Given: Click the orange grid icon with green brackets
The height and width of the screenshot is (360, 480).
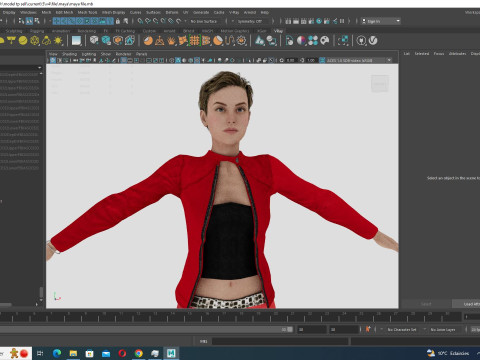Looking at the screenshot, I should 194,41.
